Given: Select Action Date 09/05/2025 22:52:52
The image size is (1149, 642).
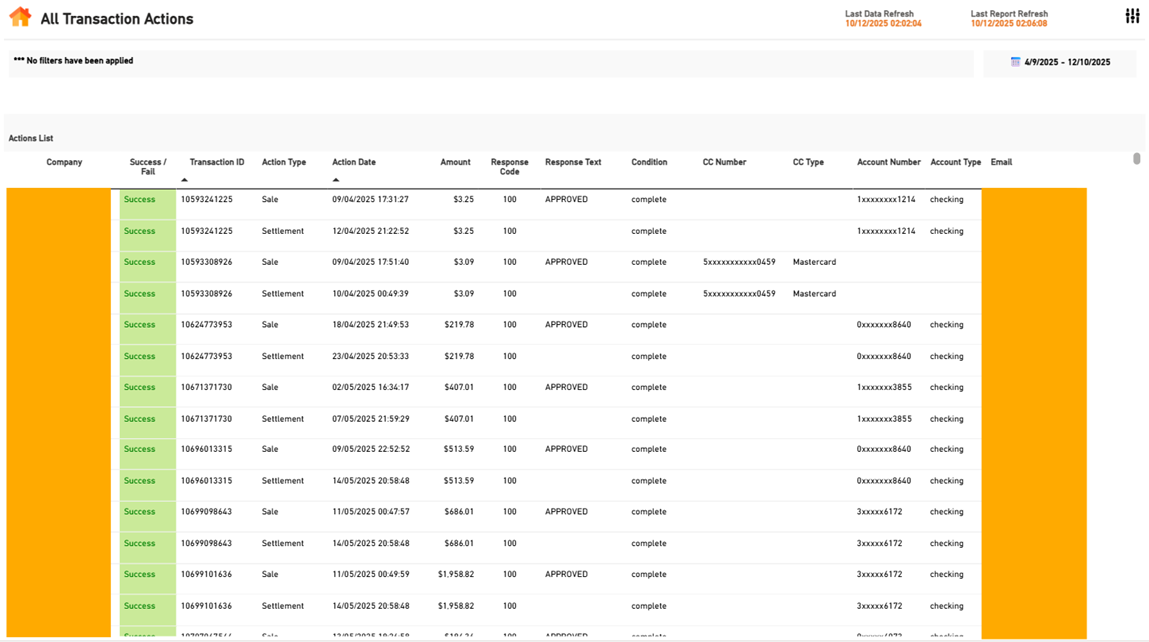Looking at the screenshot, I should click(x=370, y=449).
